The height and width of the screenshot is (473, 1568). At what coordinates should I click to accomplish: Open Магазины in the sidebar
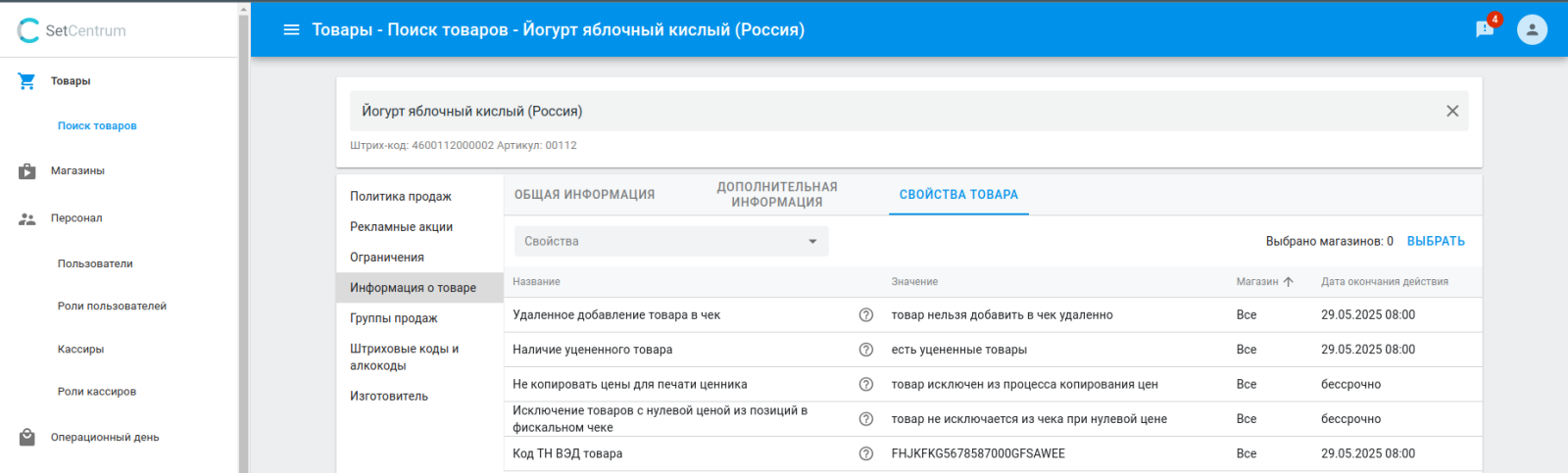77,170
